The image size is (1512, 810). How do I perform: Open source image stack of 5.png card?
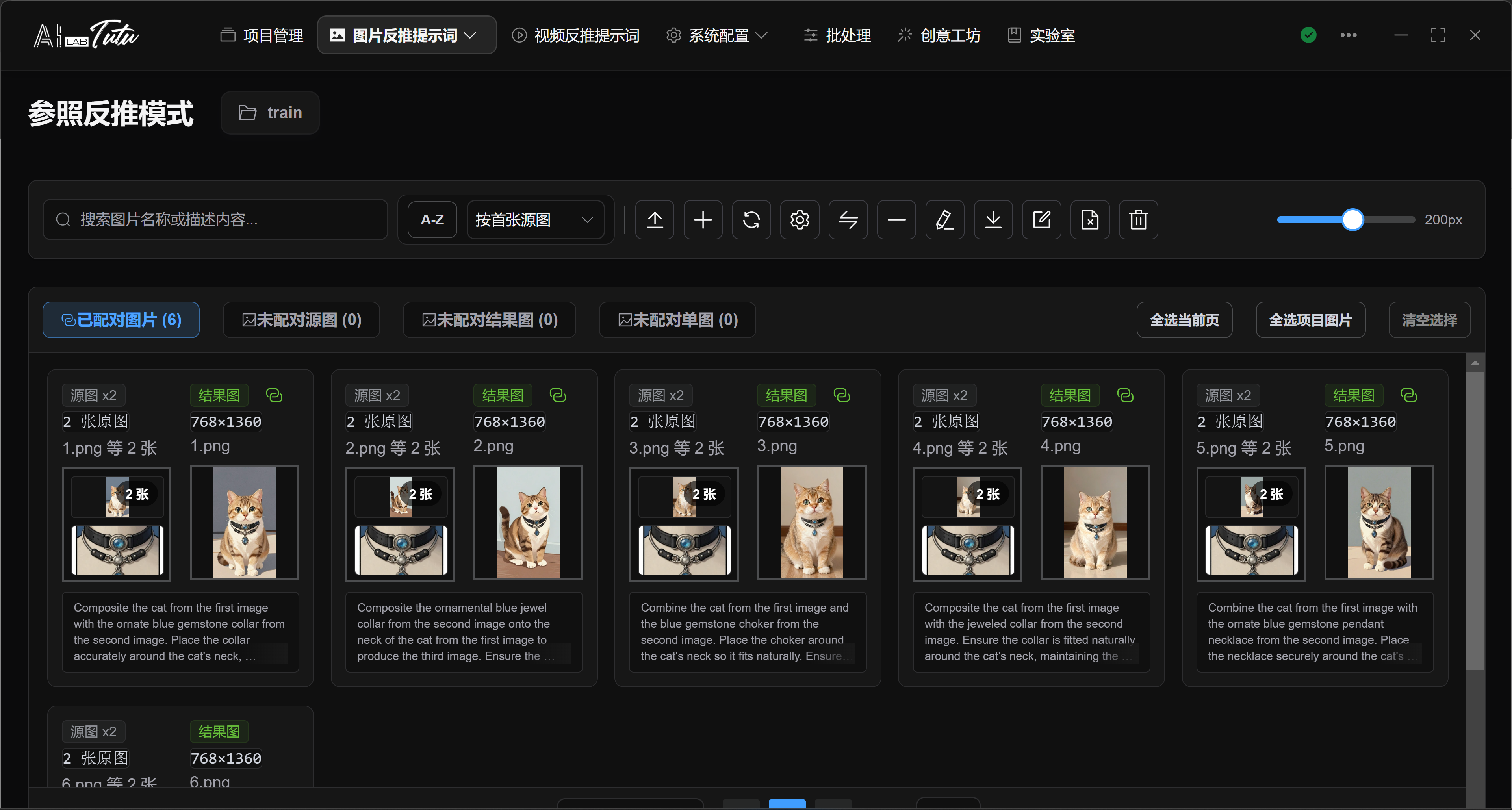[x=1251, y=525]
